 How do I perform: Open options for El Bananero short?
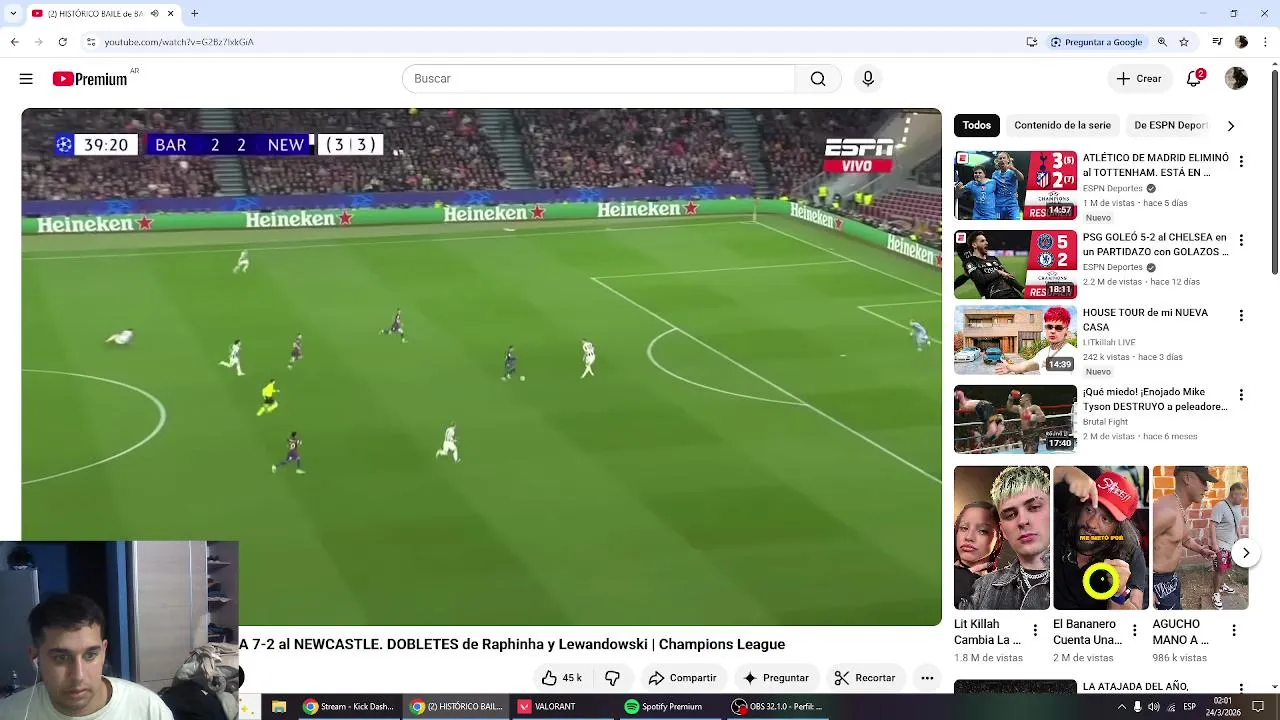click(1134, 630)
